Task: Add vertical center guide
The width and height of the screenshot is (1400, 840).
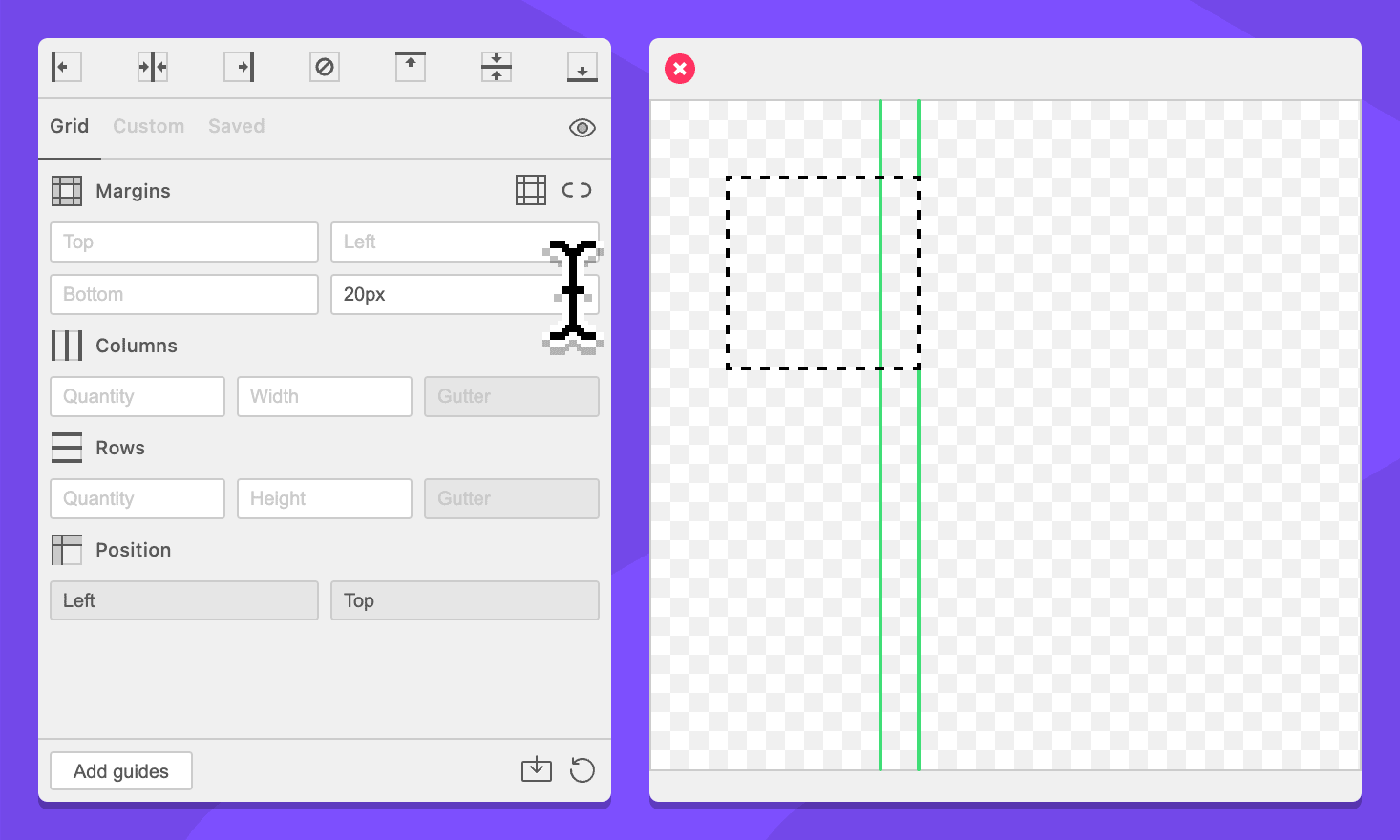Action: click(153, 67)
